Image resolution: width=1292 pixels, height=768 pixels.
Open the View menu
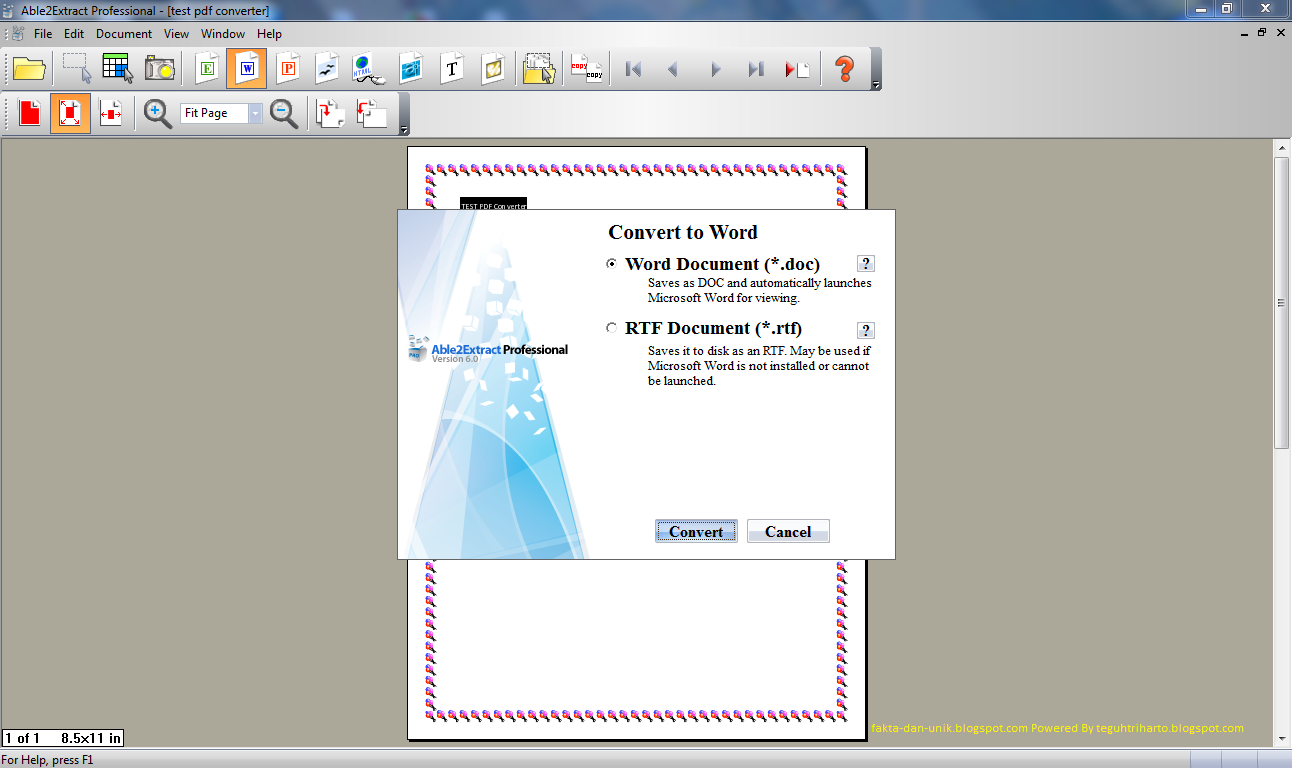tap(177, 34)
